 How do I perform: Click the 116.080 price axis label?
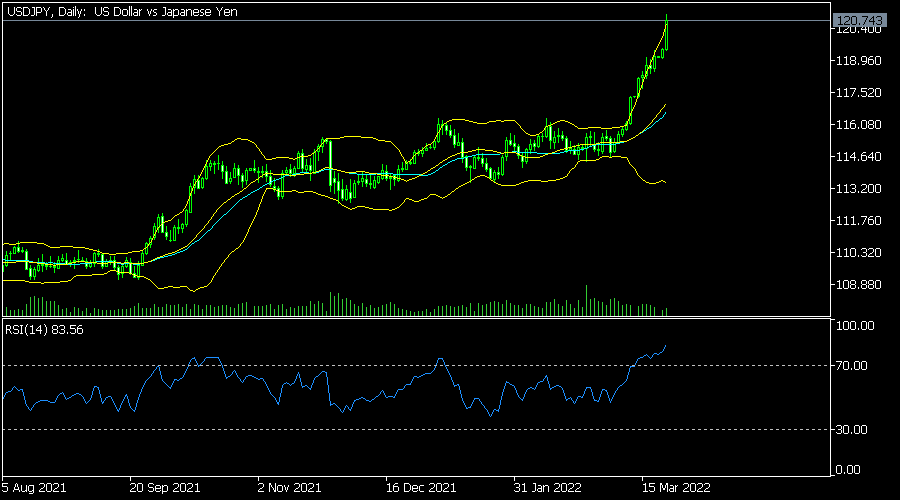pyautogui.click(x=859, y=125)
